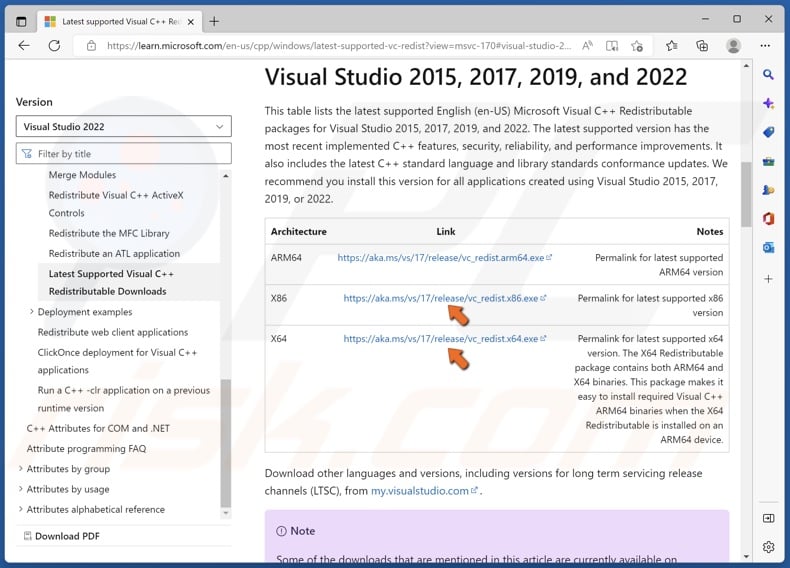Image resolution: width=790 pixels, height=568 pixels.
Task: Open Shopping tag sidebar icon
Action: (768, 133)
